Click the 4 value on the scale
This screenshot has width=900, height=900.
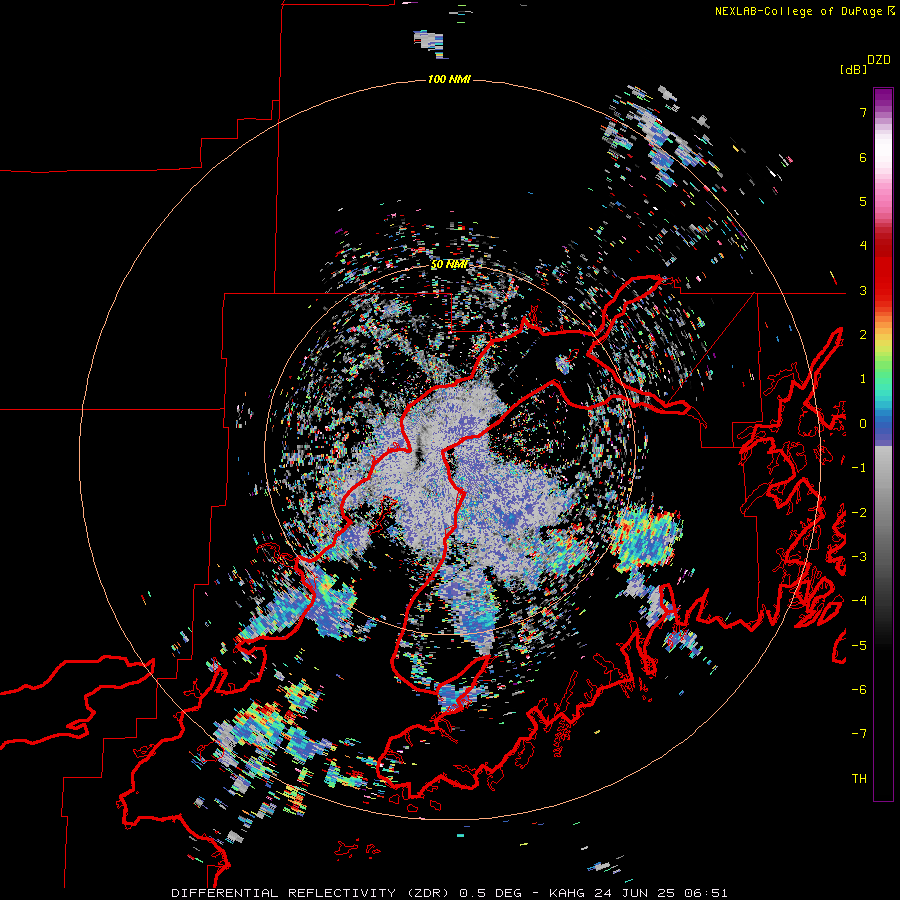[x=863, y=246]
